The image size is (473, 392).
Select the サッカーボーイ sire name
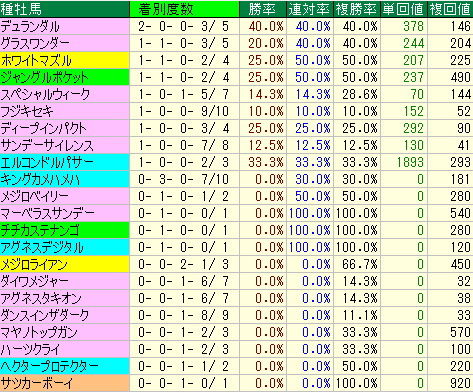tap(36, 383)
